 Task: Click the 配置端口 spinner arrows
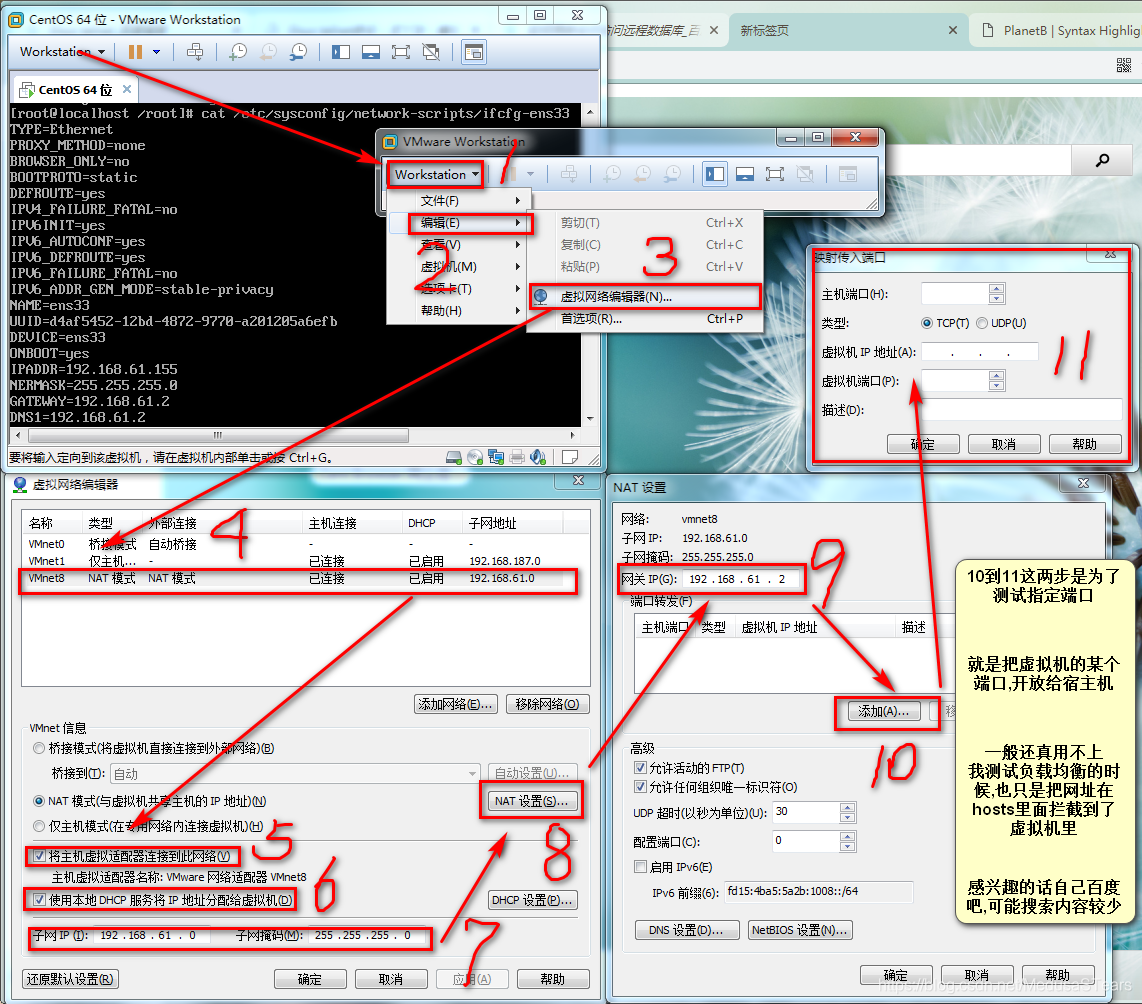[848, 842]
